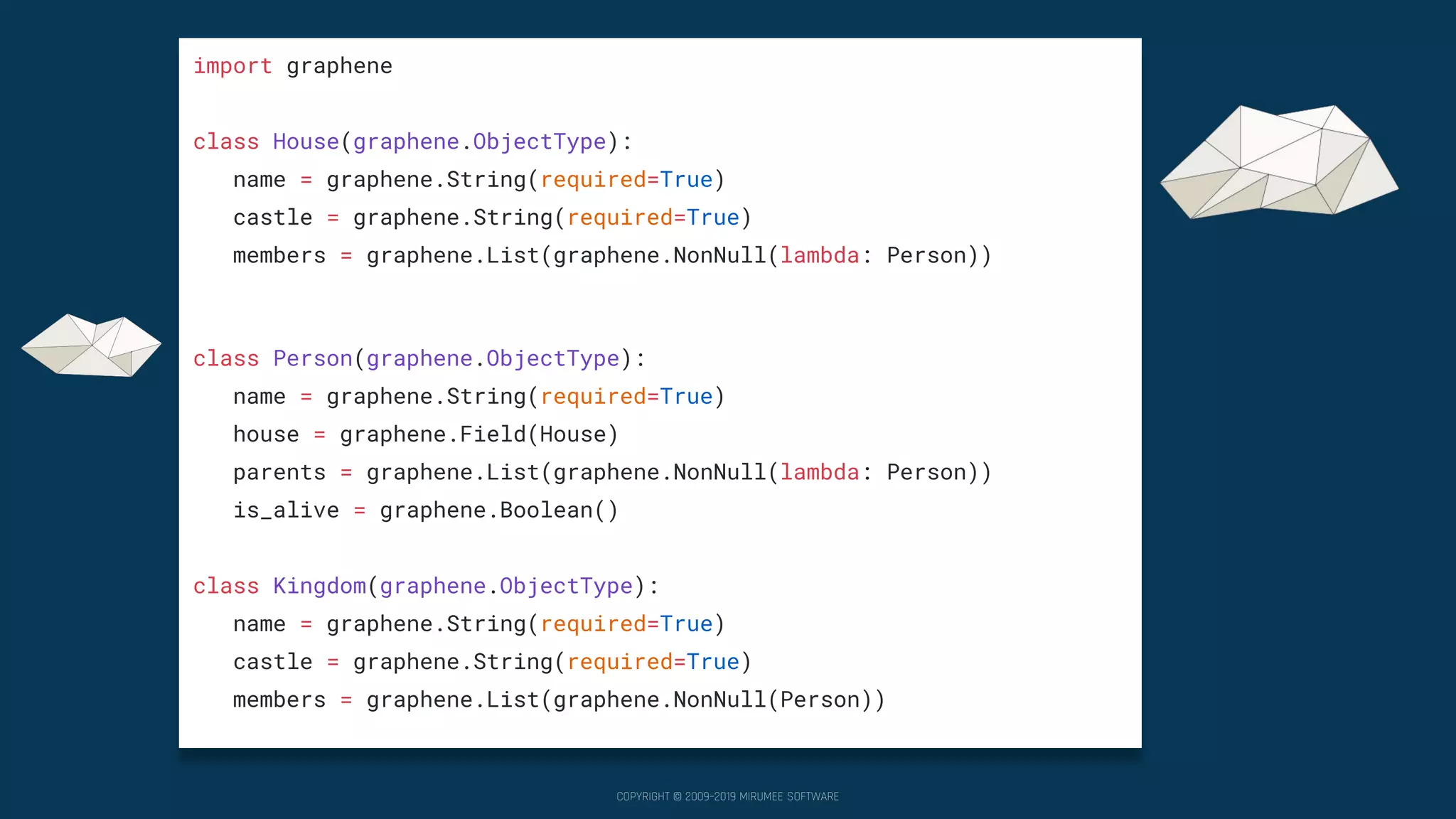Screen dimensions: 1456x819
Task: Click the copyright Mirumee Software footer text
Action: (x=727, y=796)
